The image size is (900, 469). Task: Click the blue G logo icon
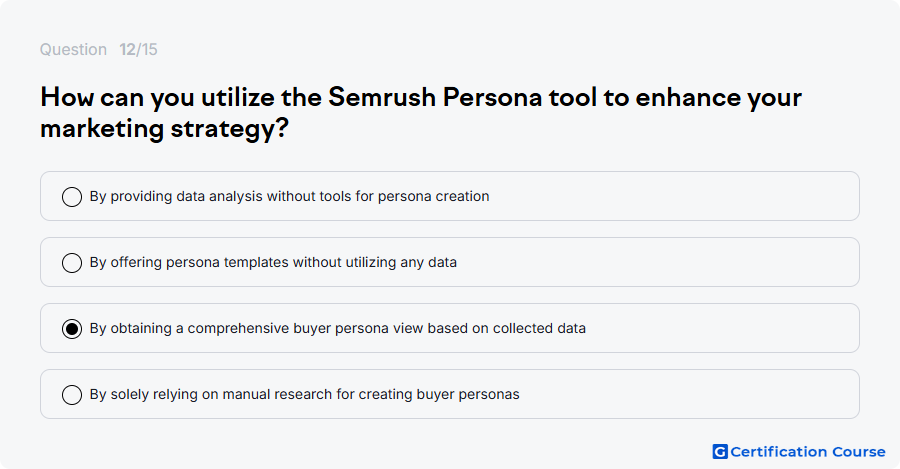(x=720, y=452)
